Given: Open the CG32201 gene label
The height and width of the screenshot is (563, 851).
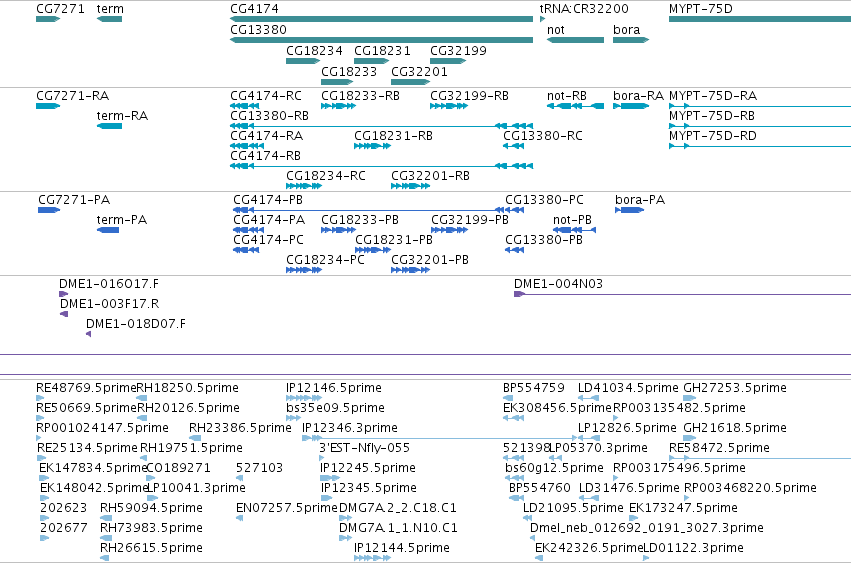Looking at the screenshot, I should tap(420, 72).
